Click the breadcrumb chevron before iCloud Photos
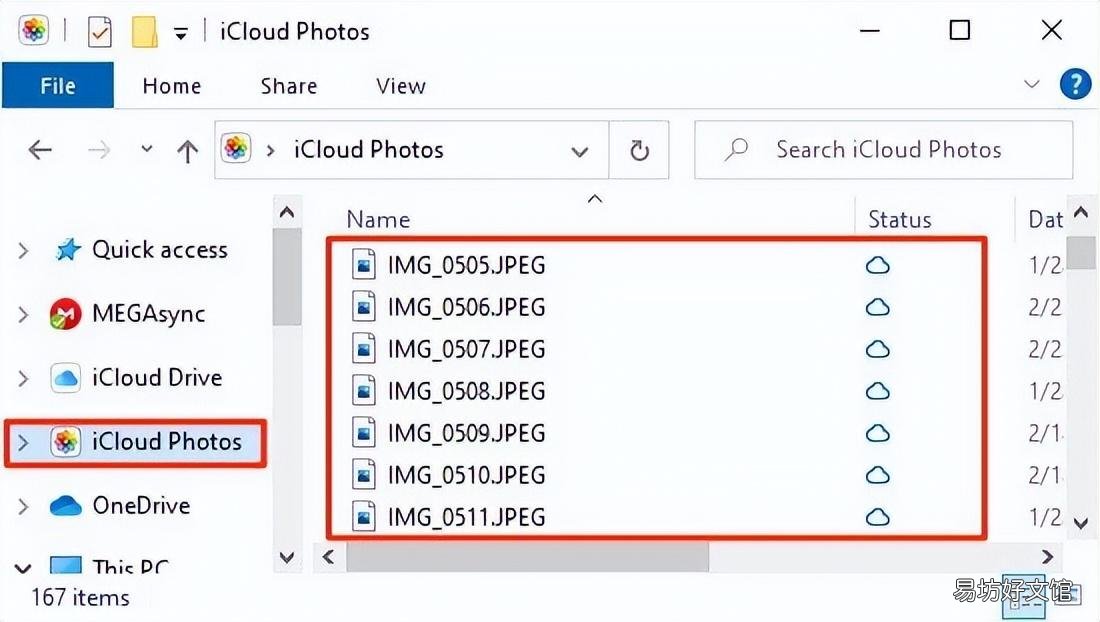Viewport: 1100px width, 622px height. click(270, 150)
